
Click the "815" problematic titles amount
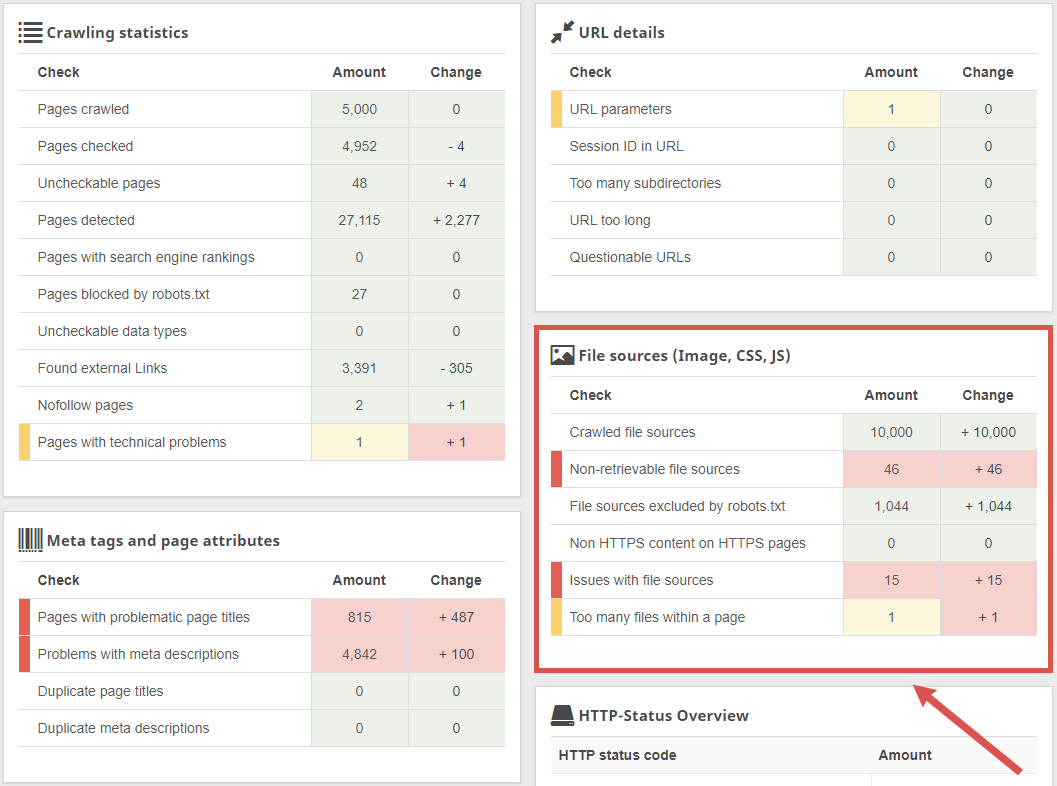pyautogui.click(x=359, y=617)
